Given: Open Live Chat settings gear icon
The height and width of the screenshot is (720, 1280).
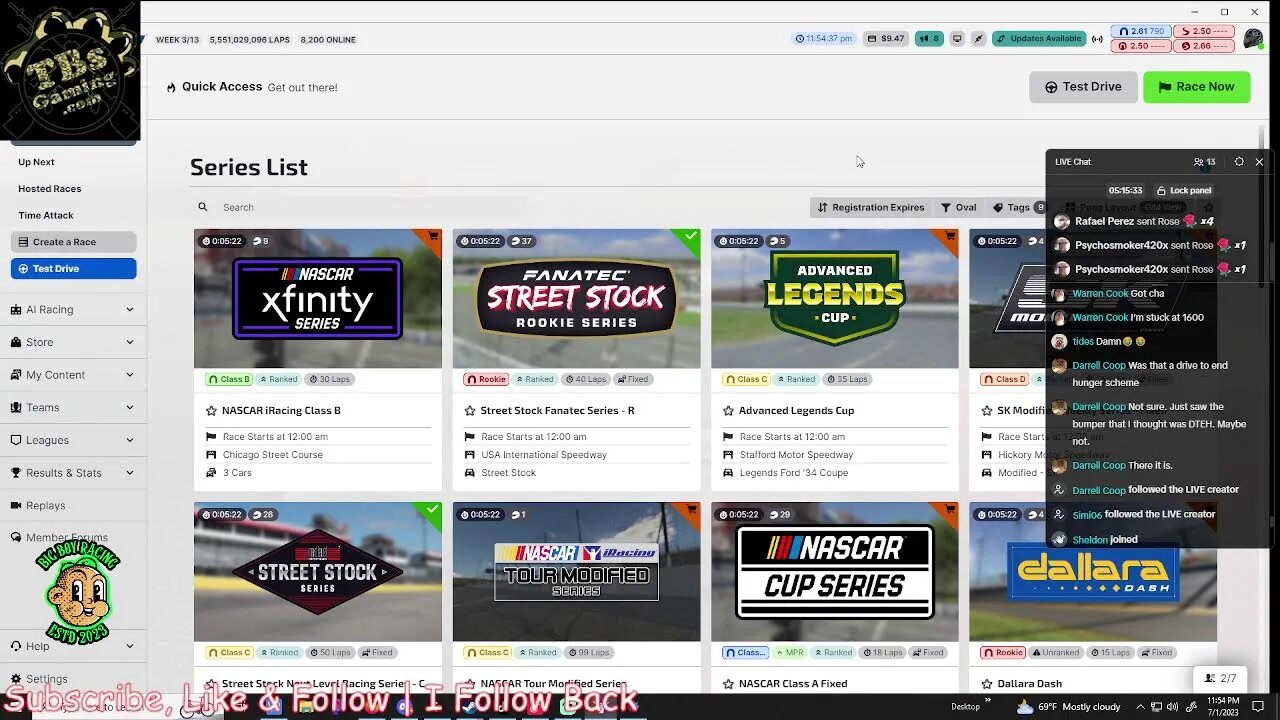Looking at the screenshot, I should [x=1239, y=162].
